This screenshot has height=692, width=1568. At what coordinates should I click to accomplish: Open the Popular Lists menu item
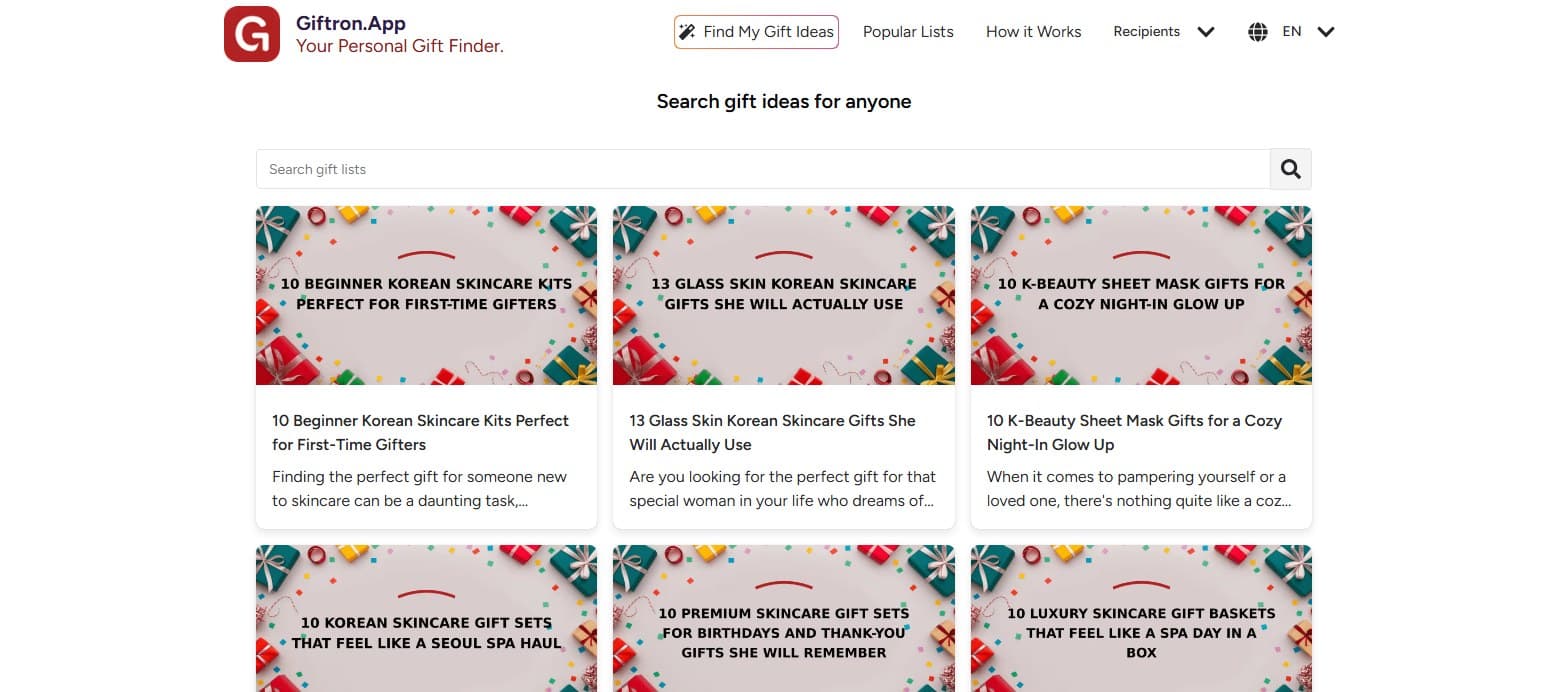(908, 32)
